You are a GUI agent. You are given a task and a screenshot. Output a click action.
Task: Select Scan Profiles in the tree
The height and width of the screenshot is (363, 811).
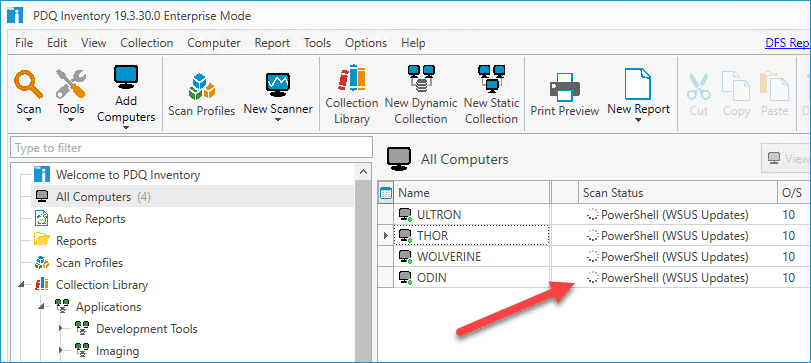click(89, 263)
